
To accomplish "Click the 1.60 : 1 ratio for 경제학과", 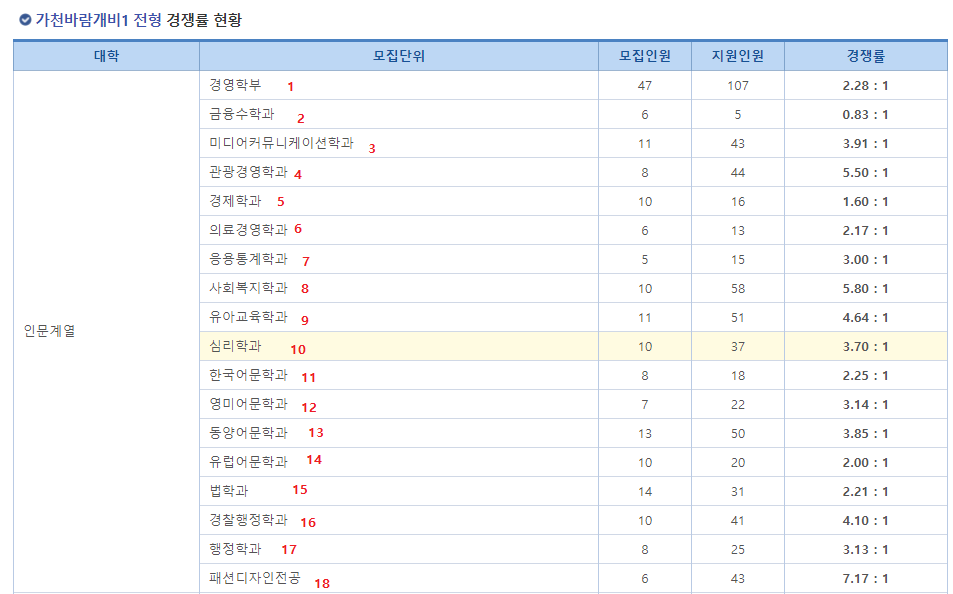I will point(865,202).
